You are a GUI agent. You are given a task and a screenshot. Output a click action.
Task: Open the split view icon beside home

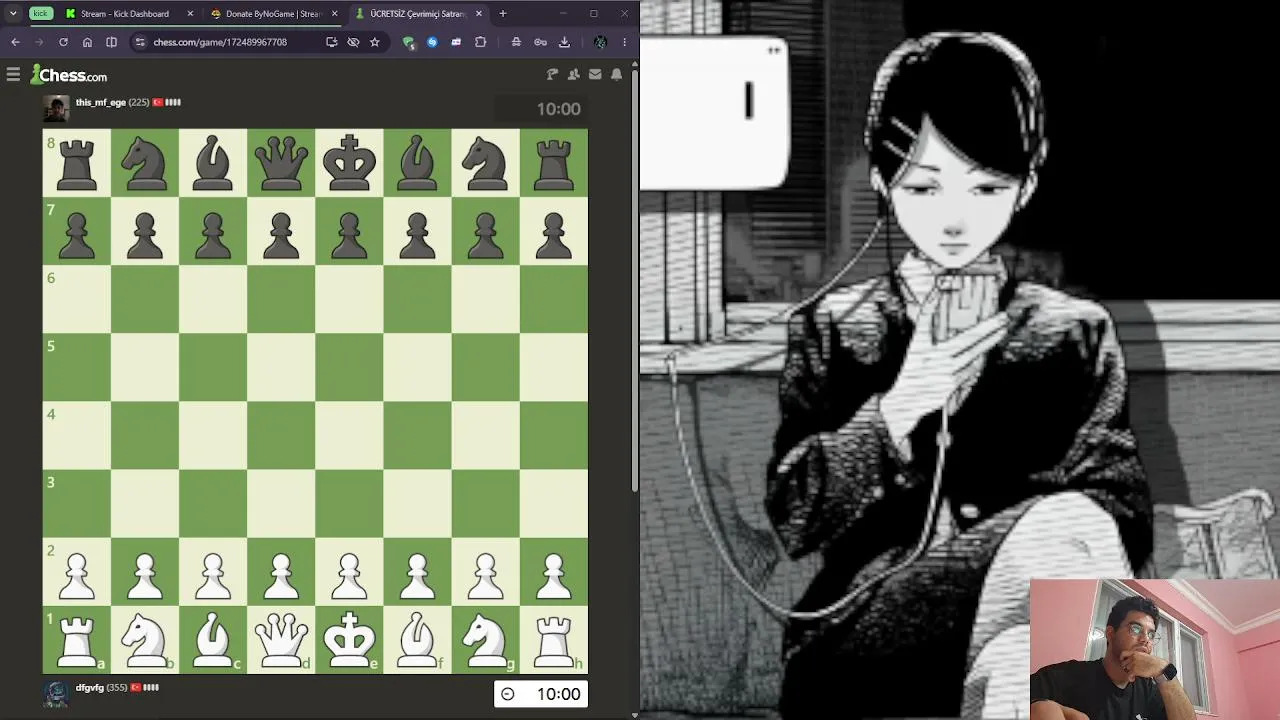[x=111, y=42]
